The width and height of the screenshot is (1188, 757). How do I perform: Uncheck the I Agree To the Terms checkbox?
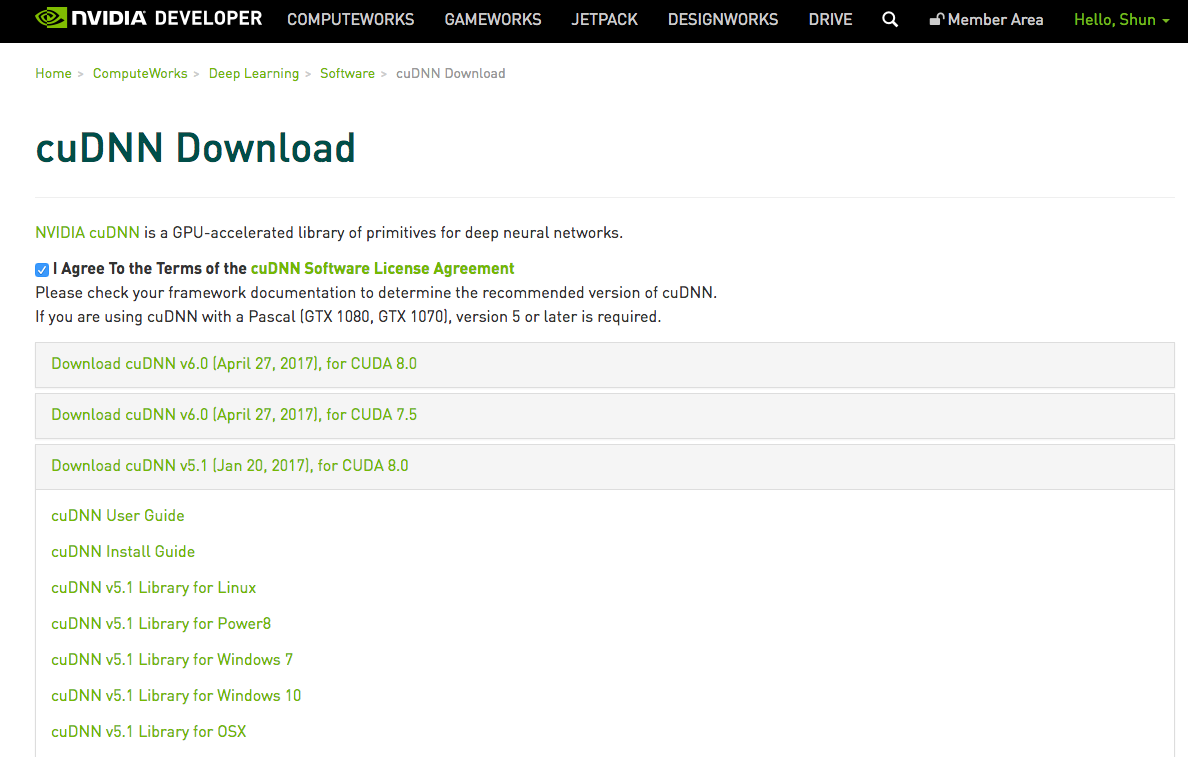[x=42, y=270]
